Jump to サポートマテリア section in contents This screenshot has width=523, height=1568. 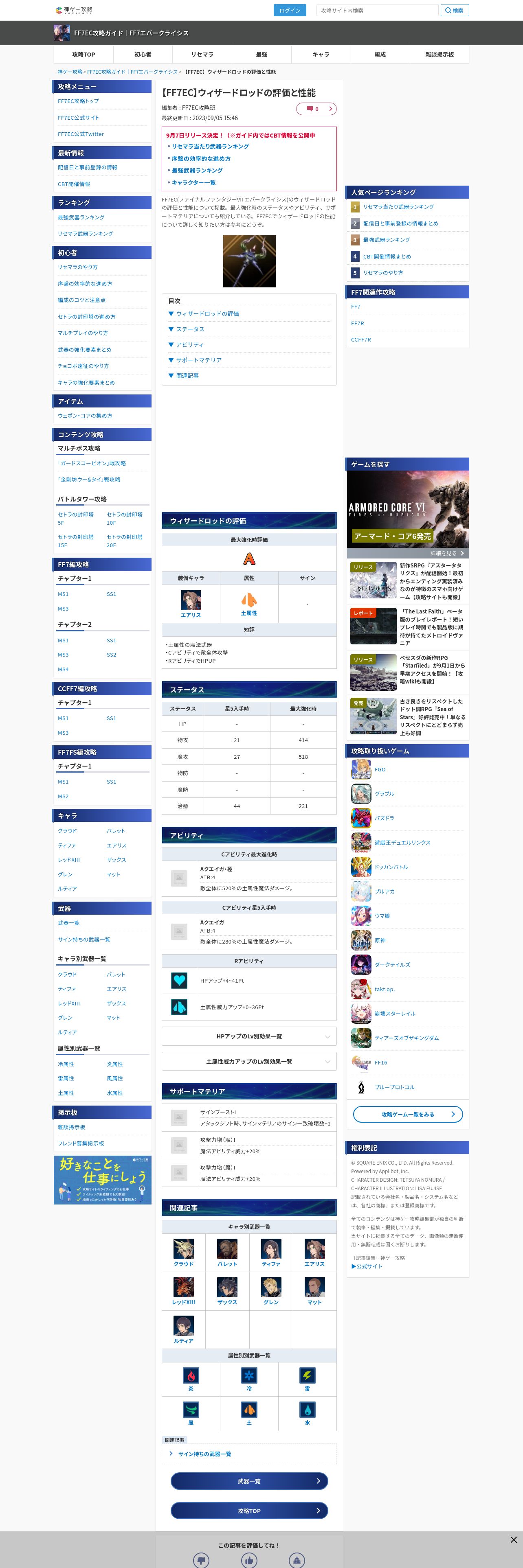(198, 360)
